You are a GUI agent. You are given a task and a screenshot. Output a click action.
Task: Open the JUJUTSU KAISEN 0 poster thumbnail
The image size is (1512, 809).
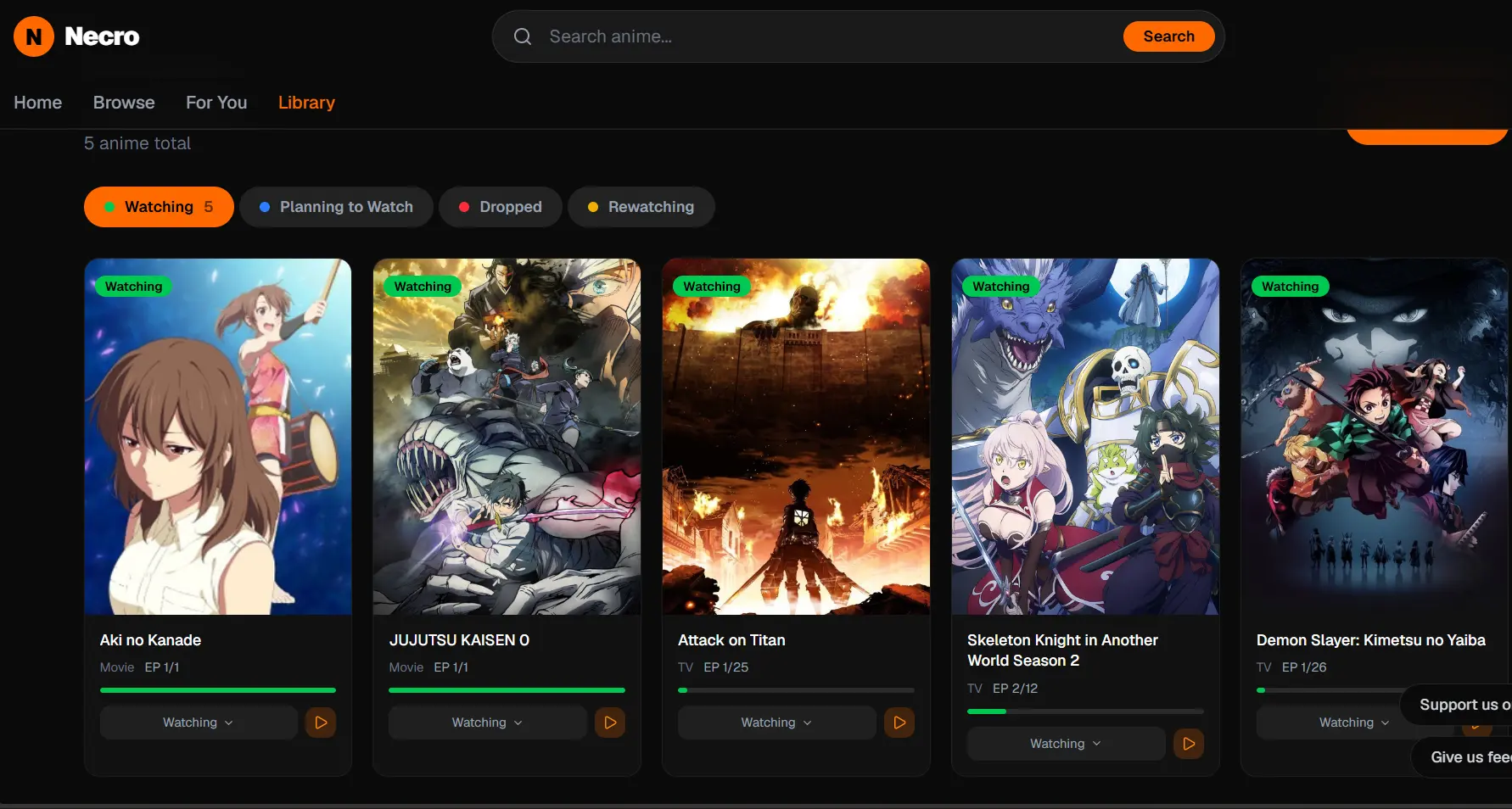pos(507,437)
